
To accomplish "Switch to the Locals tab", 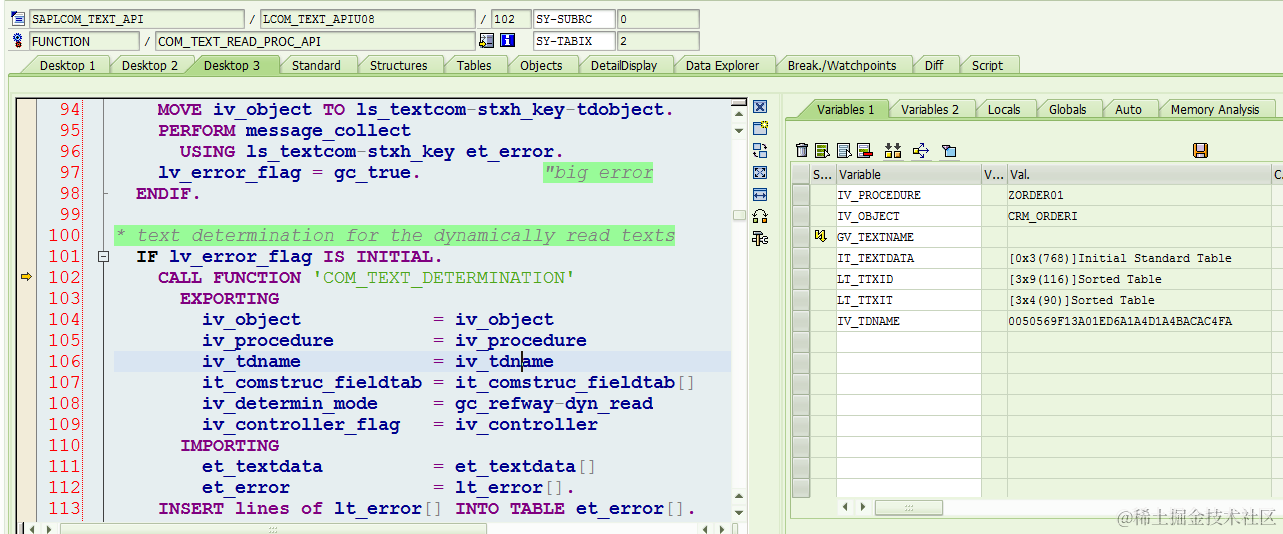I will click(1004, 109).
